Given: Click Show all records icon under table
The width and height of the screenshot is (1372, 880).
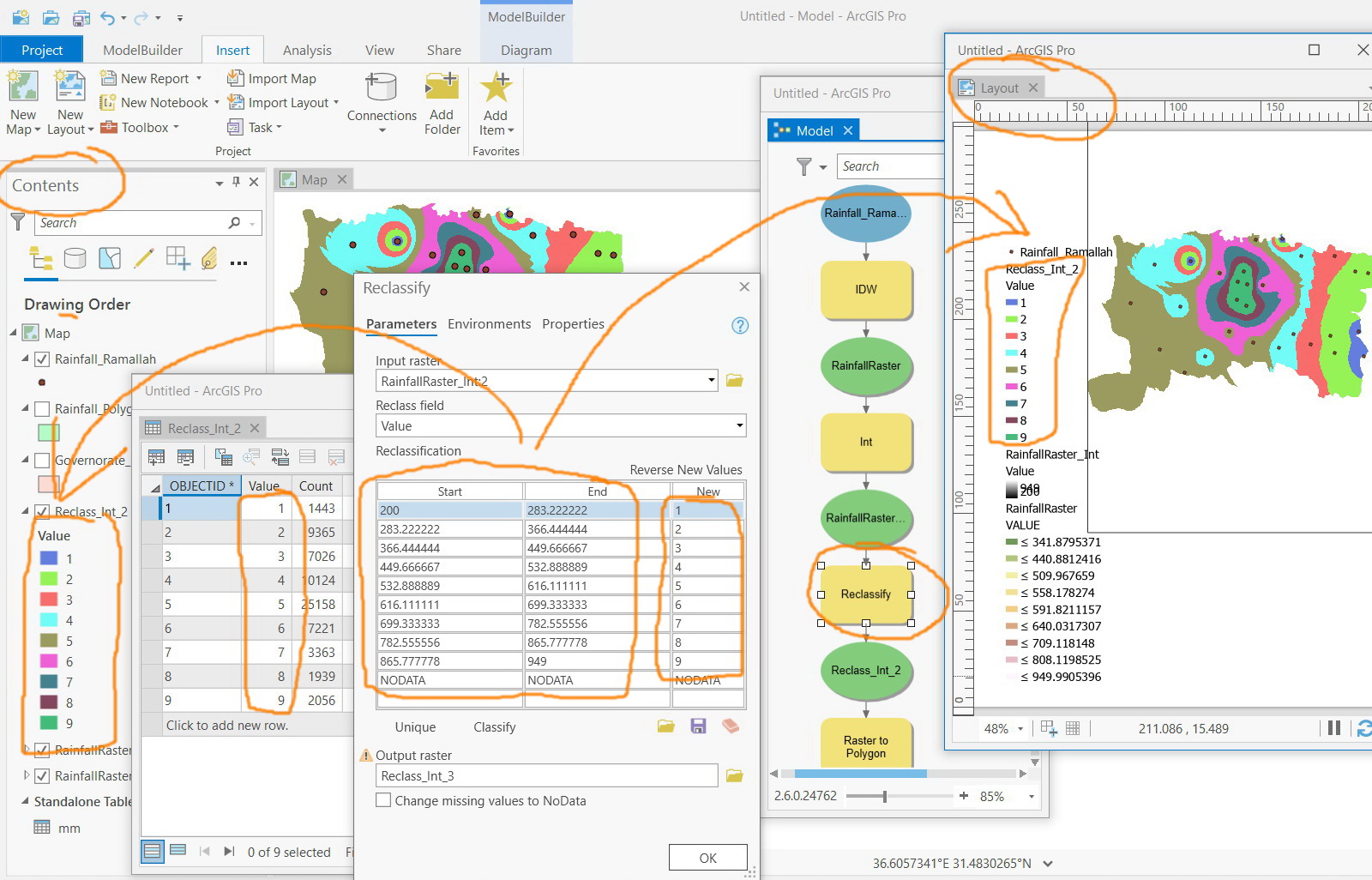Looking at the screenshot, I should point(152,851).
